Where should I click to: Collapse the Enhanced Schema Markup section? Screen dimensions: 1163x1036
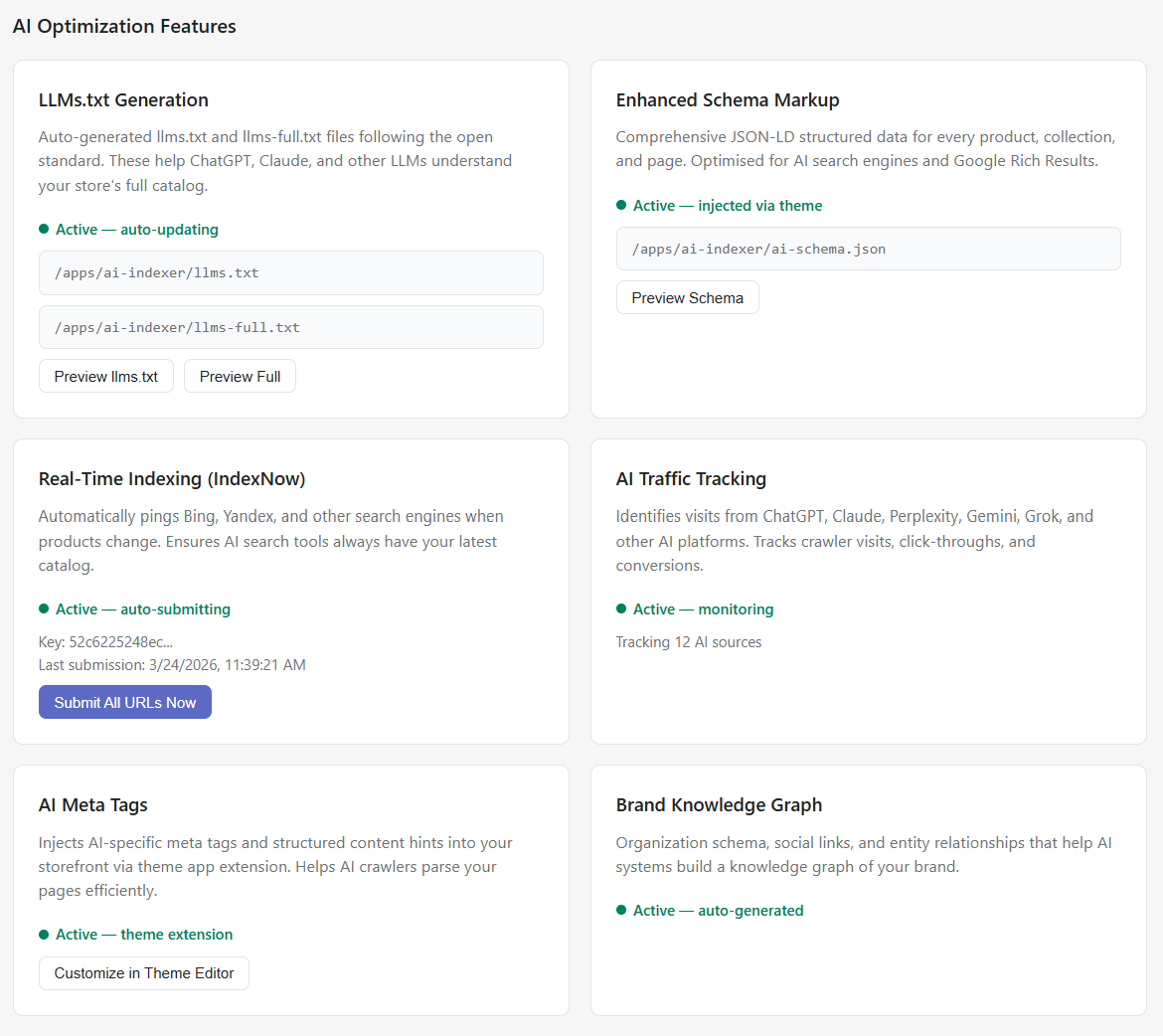point(727,99)
